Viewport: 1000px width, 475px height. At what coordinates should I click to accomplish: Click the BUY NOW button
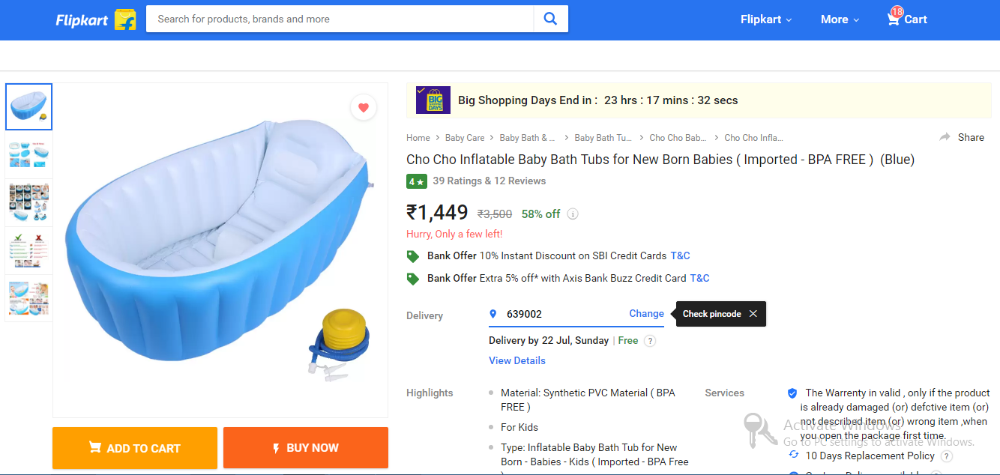(305, 448)
